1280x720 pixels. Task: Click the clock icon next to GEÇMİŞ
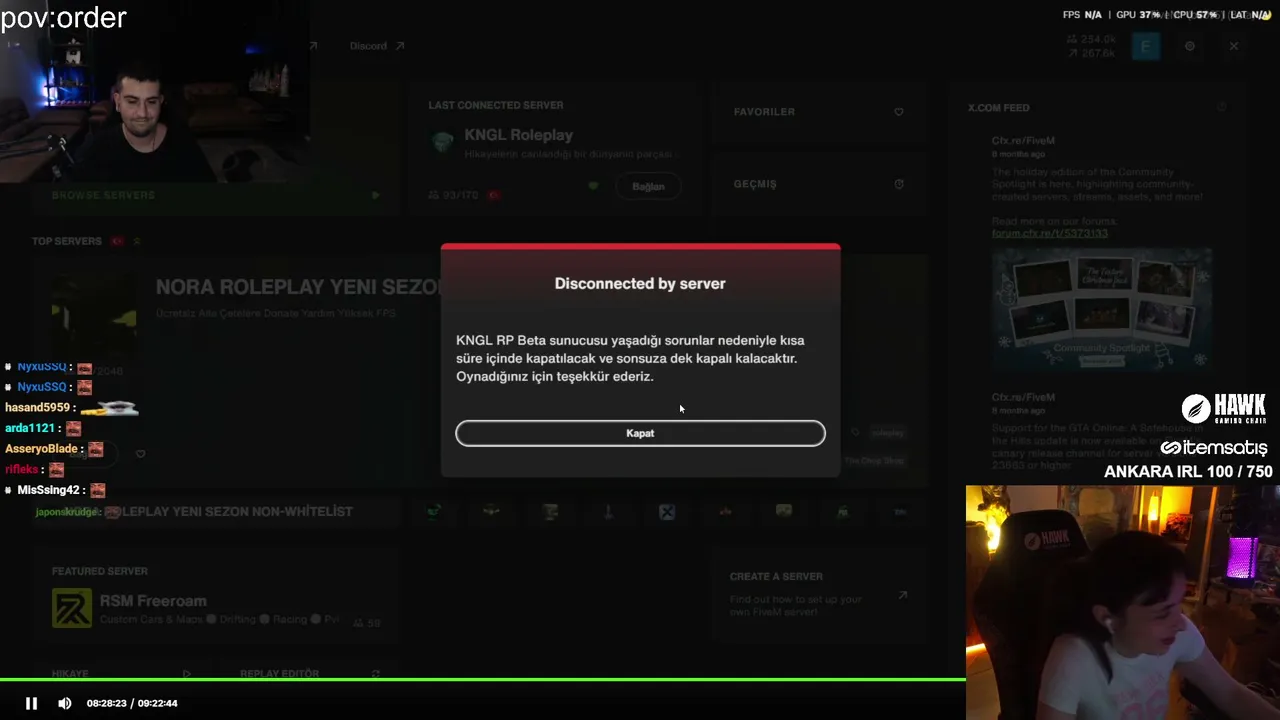click(x=899, y=184)
